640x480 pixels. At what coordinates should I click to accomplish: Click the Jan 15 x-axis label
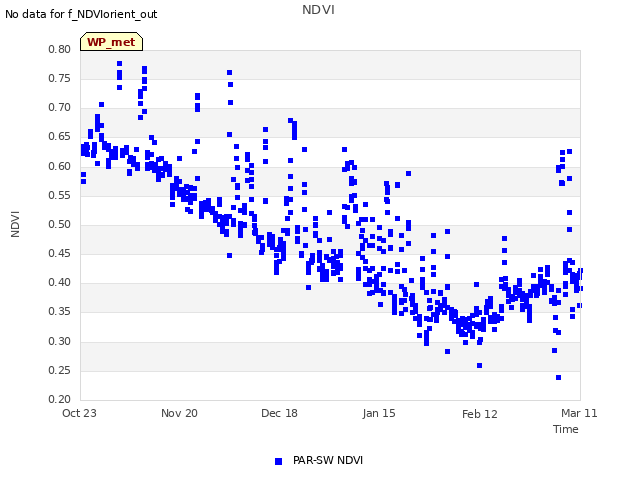379,413
